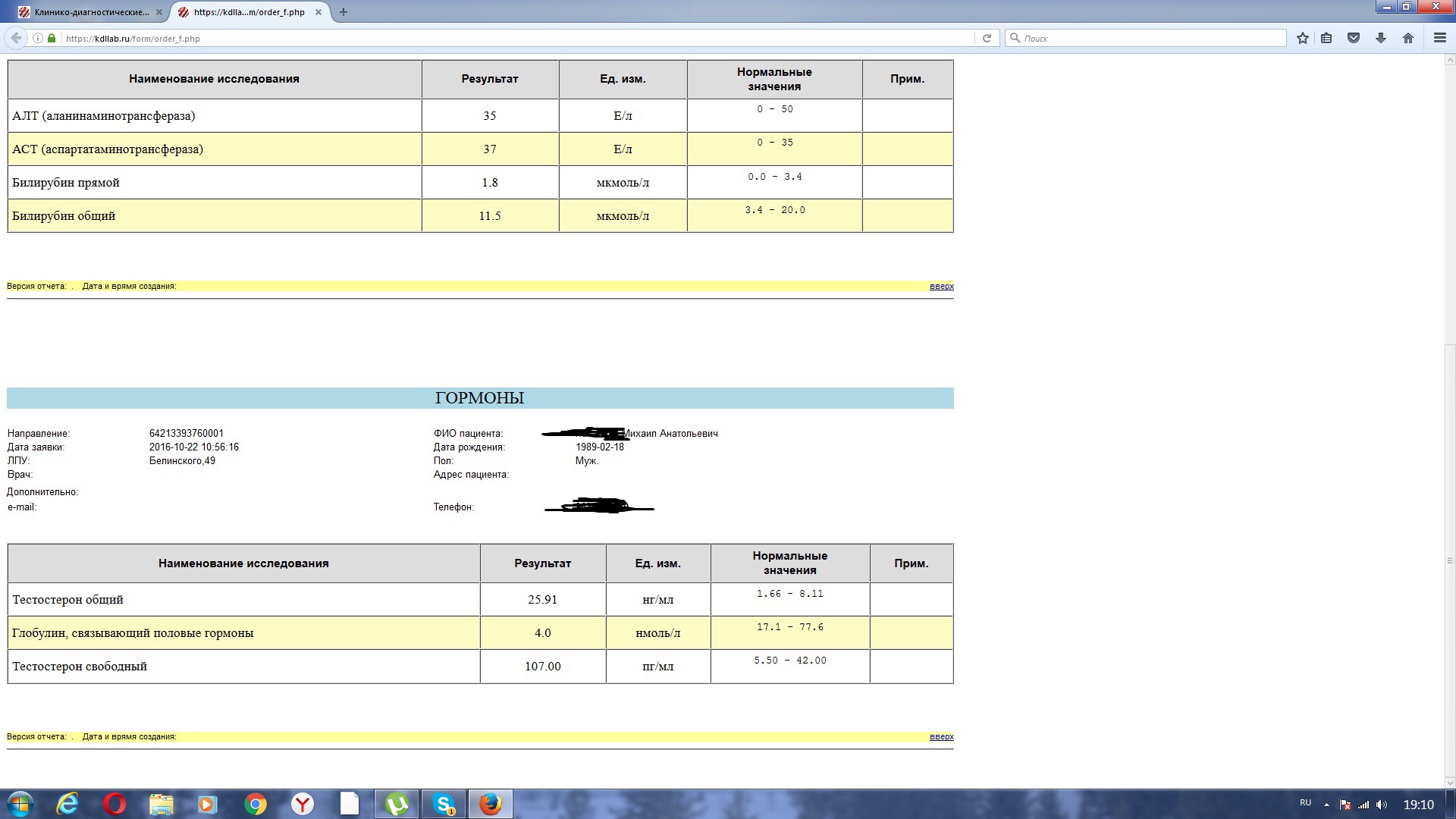Close the order_f.php tab
Image resolution: width=1456 pixels, height=819 pixels.
click(318, 12)
